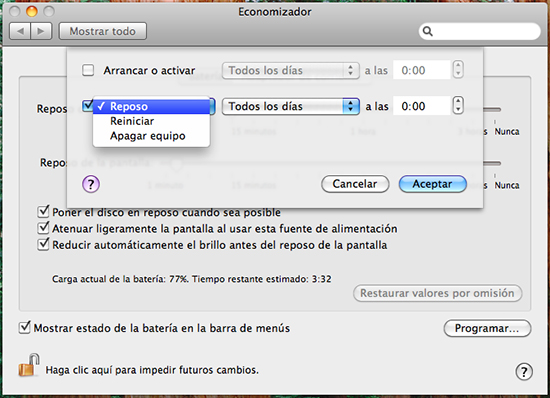Choose 'Apagar equipo' from the popup menu
Image resolution: width=550 pixels, height=398 pixels.
click(x=151, y=136)
